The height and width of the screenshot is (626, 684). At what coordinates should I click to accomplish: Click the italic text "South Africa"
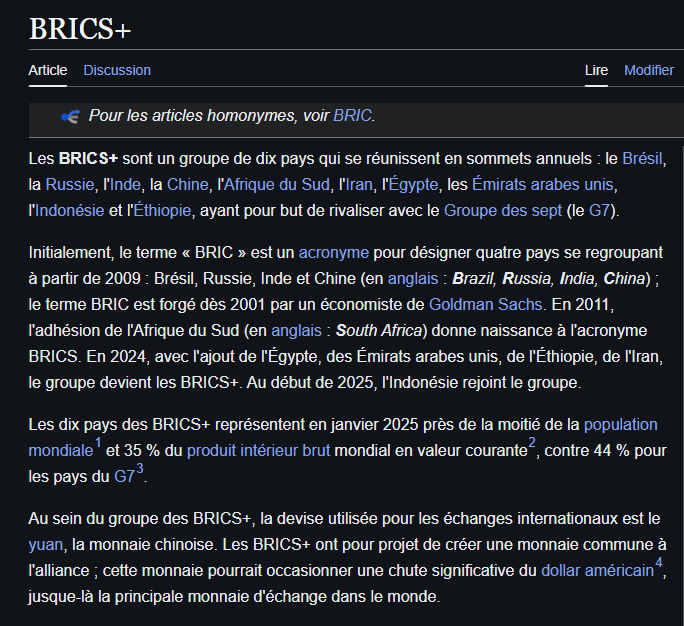click(x=379, y=331)
